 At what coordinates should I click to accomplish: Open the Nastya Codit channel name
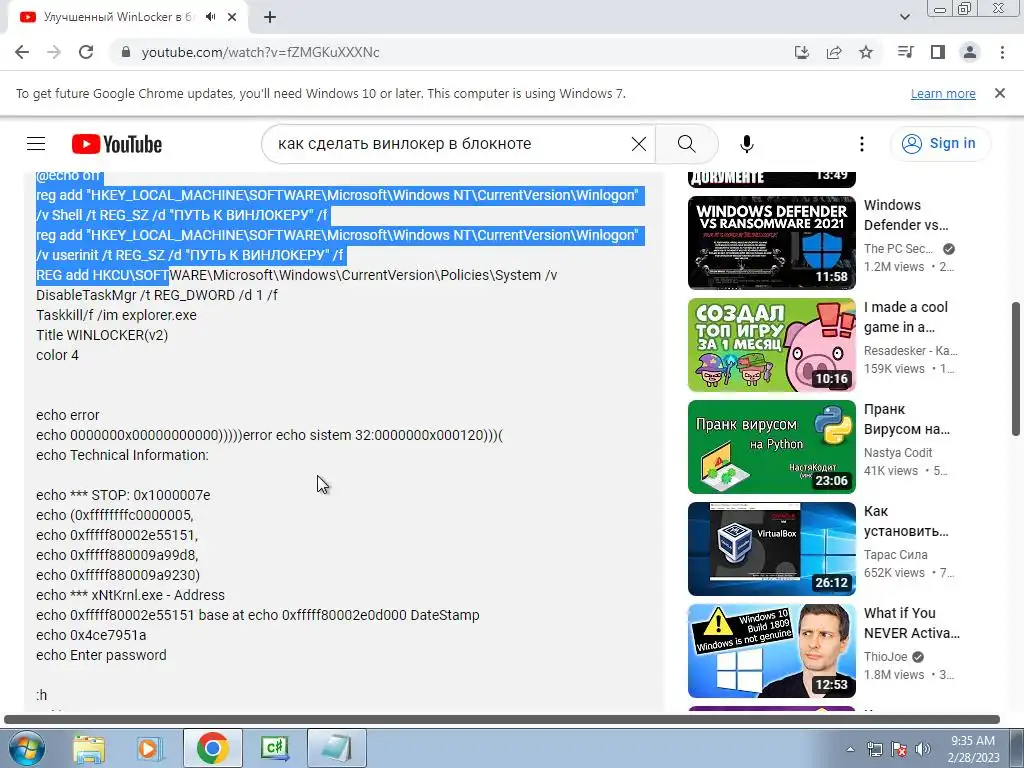(x=898, y=453)
